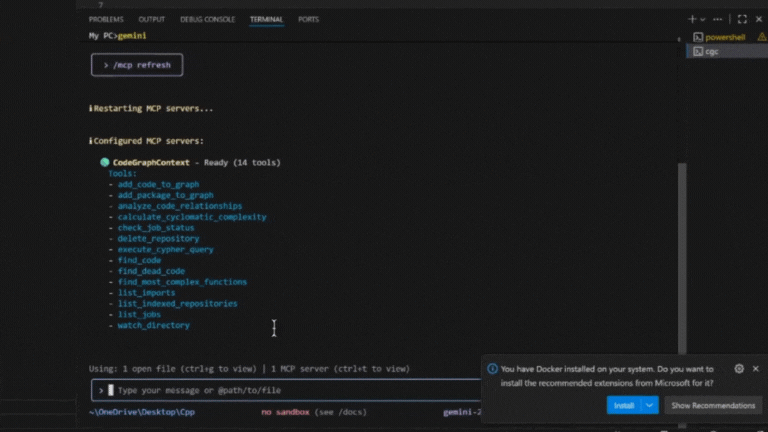This screenshot has width=768, height=432.
Task: Click Install in the Docker notification
Action: coord(623,405)
